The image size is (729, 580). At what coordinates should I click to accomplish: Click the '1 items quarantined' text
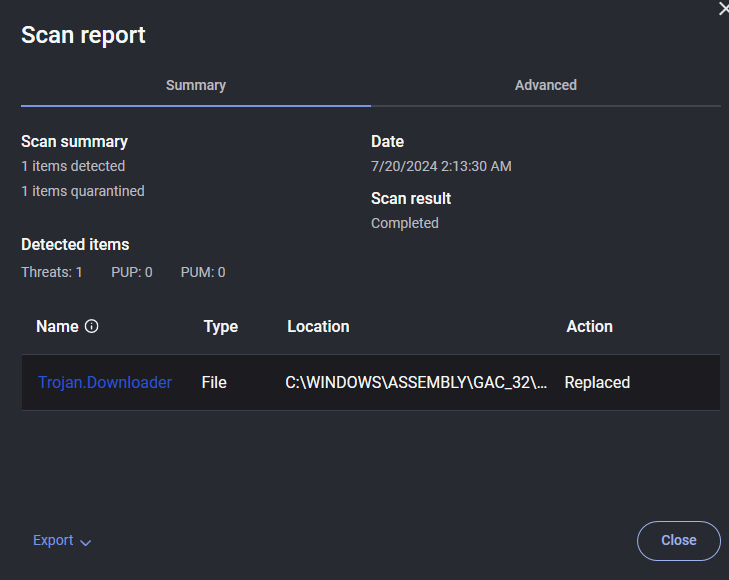(83, 191)
